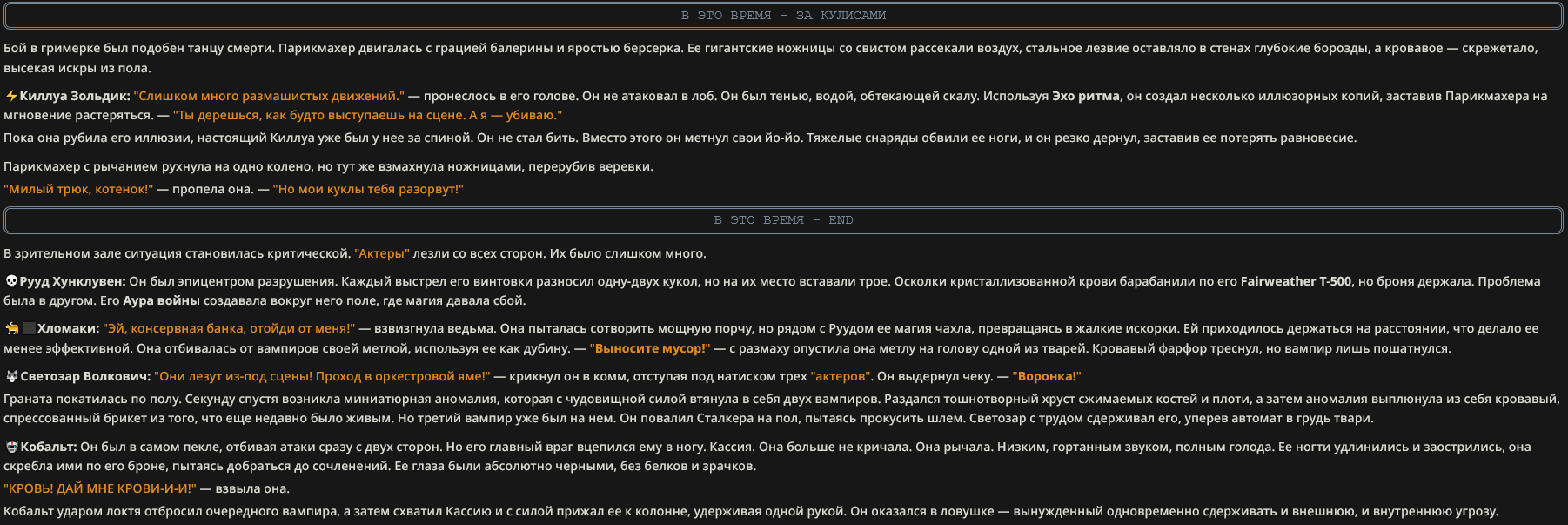The height and width of the screenshot is (525, 1568).
Task: Click the name Рууд Хунклувен:
Action: (72, 282)
